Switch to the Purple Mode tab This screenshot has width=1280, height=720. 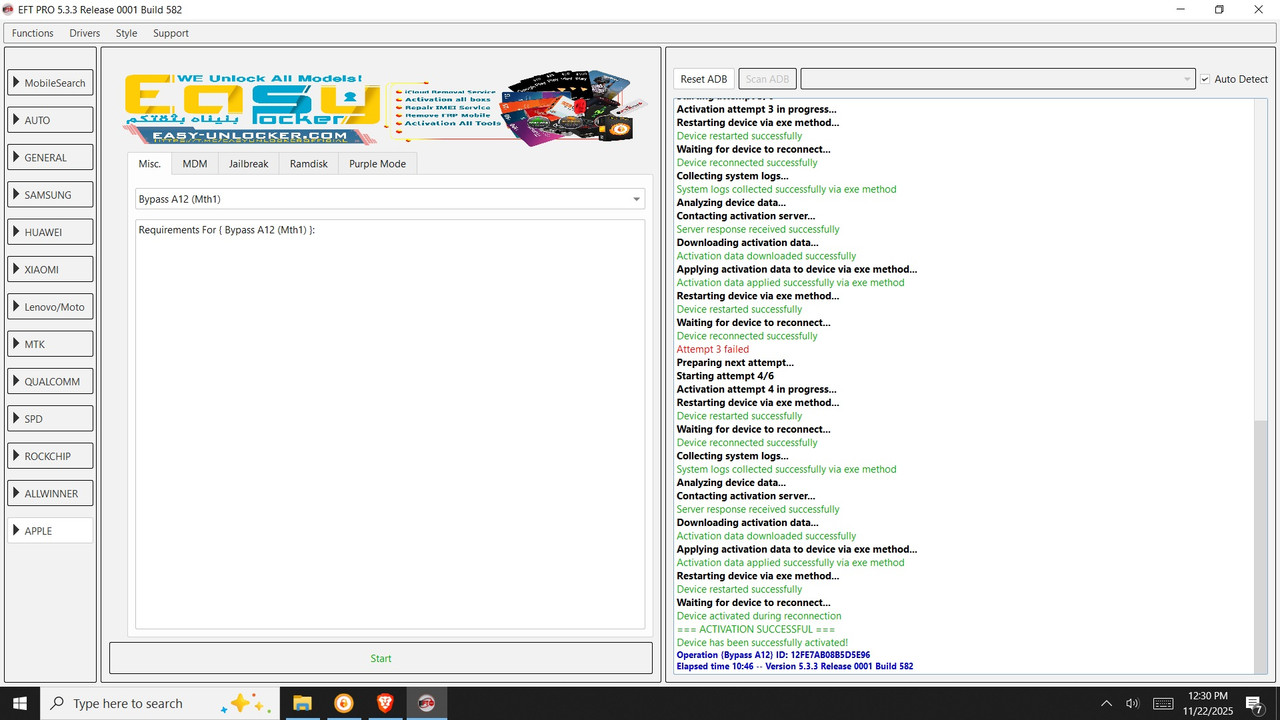pyautogui.click(x=377, y=164)
